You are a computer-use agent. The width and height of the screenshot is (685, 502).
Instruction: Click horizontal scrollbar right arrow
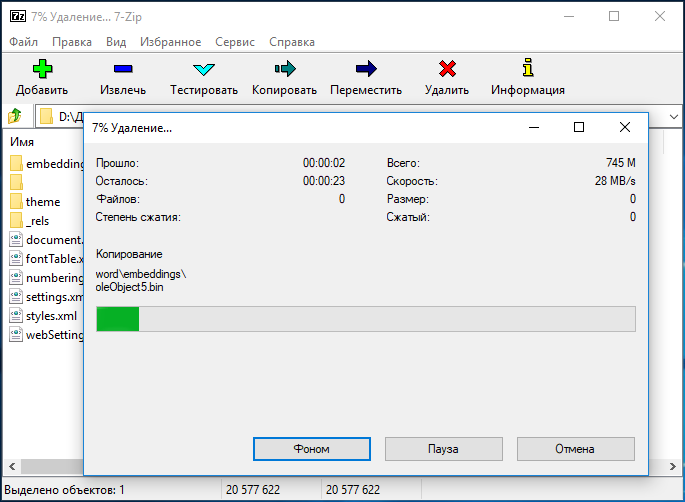(x=673, y=467)
